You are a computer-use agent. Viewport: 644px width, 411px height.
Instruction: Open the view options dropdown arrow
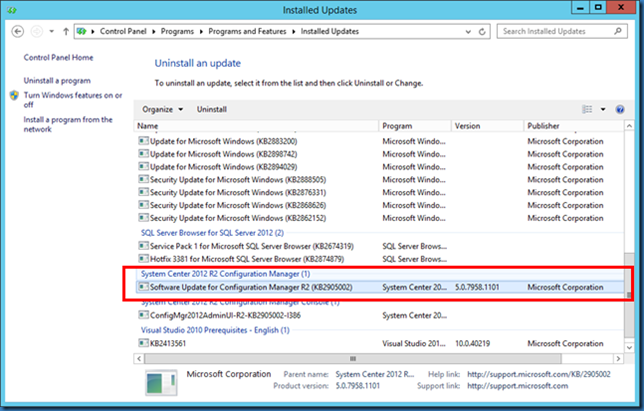coord(603,109)
